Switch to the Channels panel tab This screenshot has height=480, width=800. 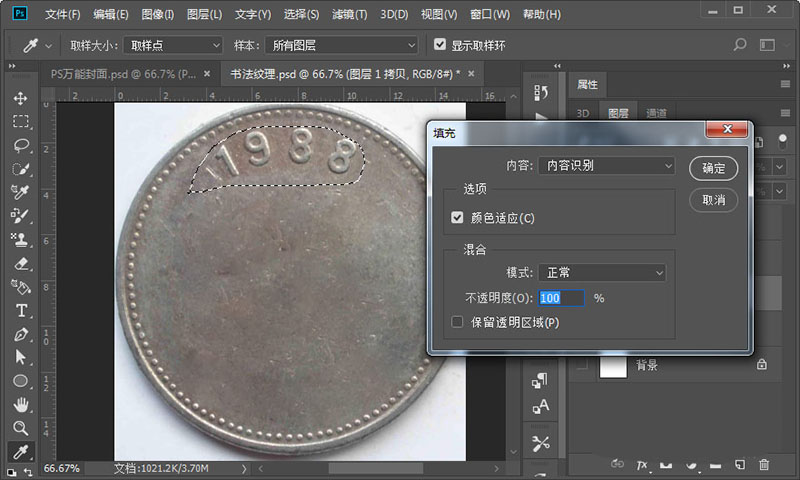point(656,113)
